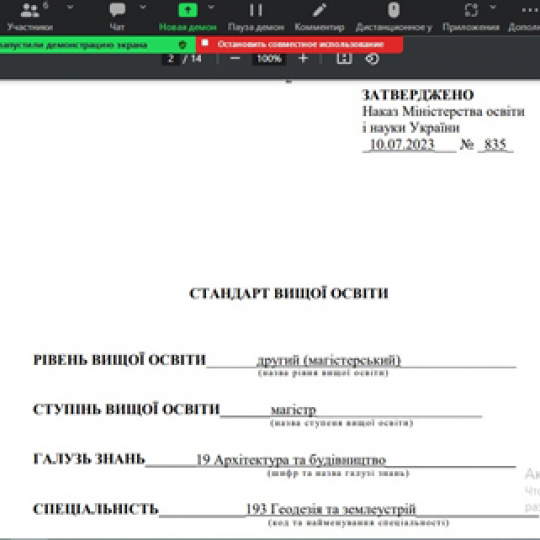The height and width of the screenshot is (540, 540).
Task: Click the remote control mouse (Дистанционное управление) icon
Action: [x=394, y=16]
